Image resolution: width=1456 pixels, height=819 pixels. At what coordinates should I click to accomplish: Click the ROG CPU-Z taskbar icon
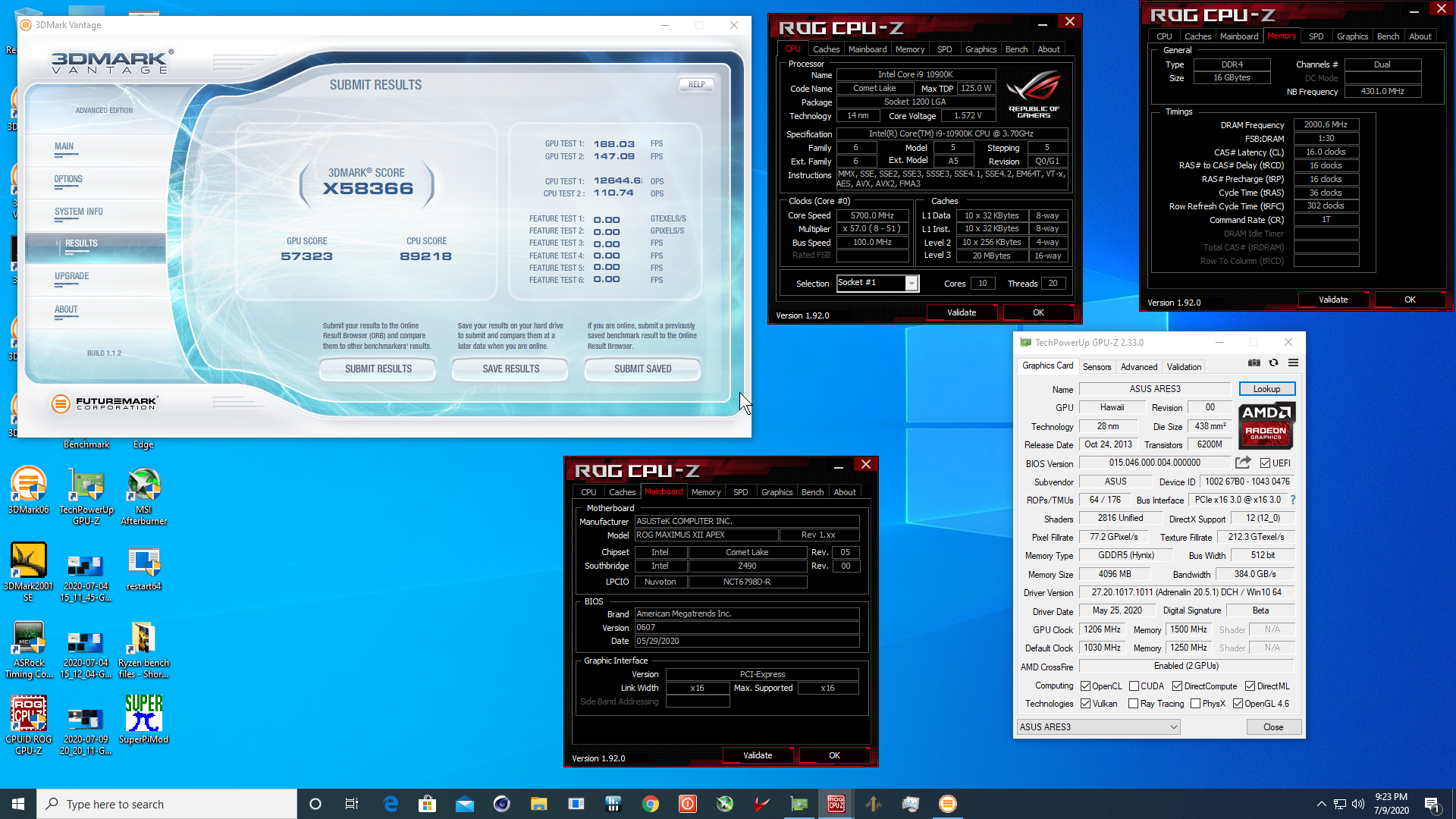tap(836, 804)
